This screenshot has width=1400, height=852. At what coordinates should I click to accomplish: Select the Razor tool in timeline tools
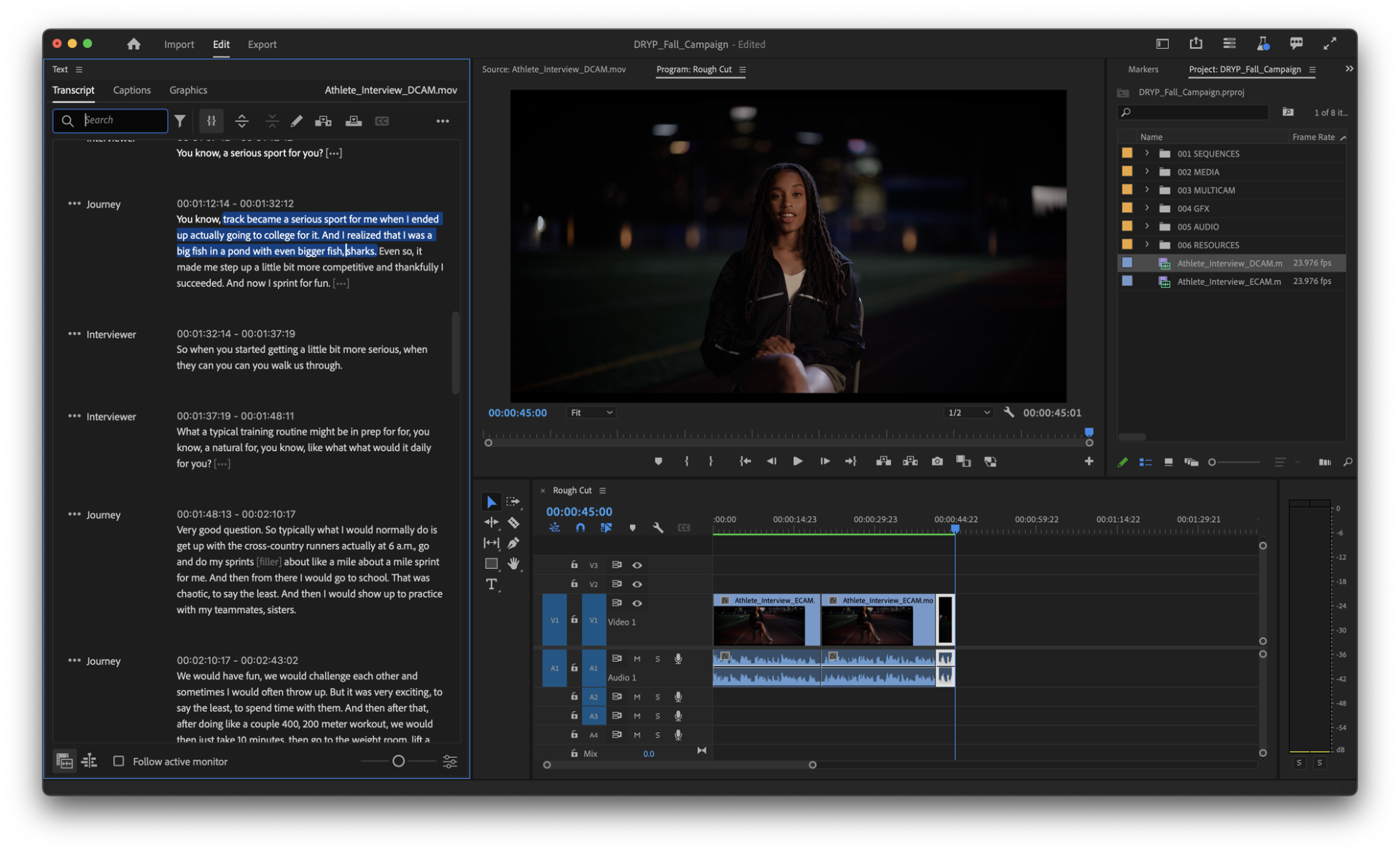click(x=513, y=522)
